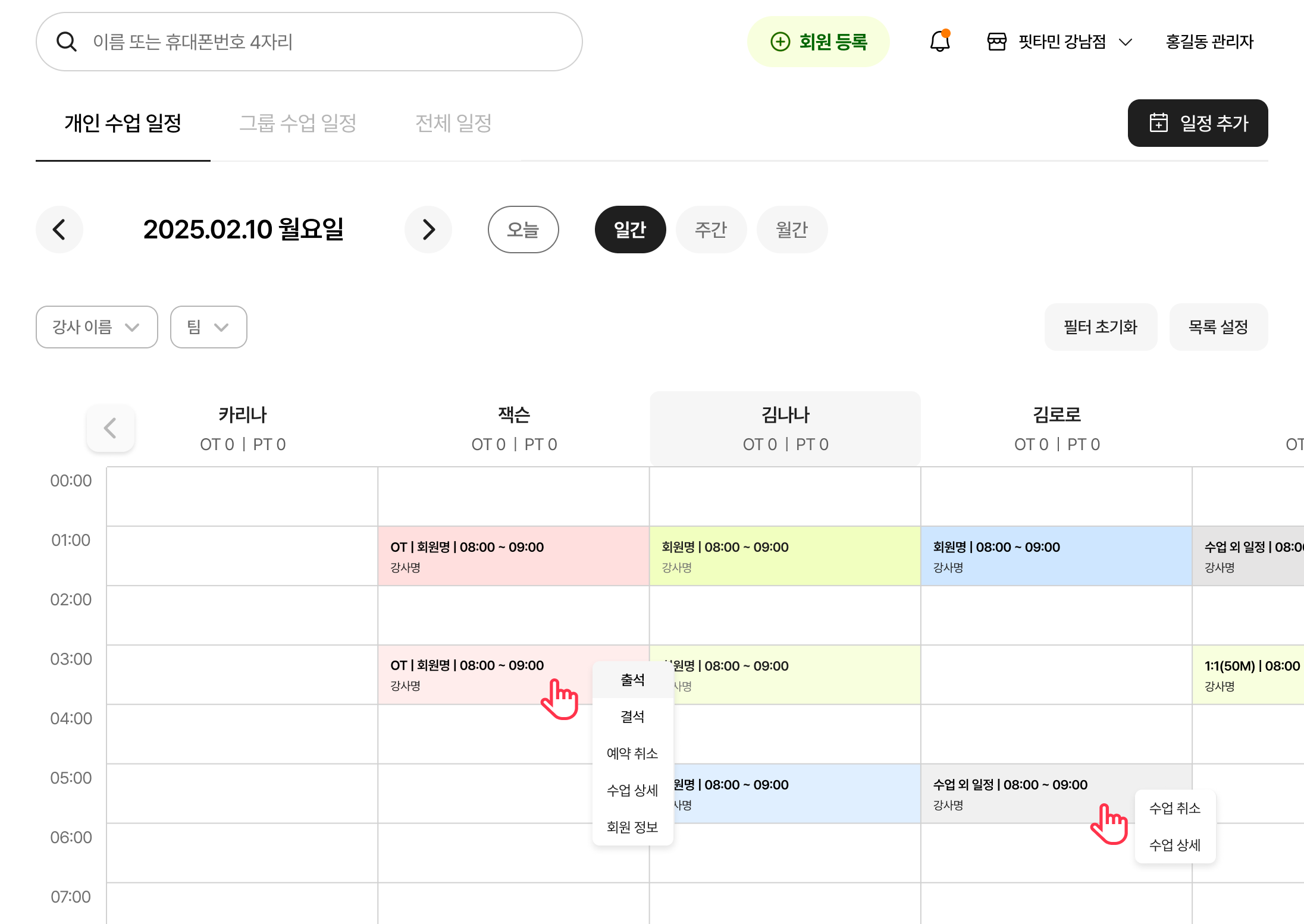Select 예약 취소 in the context menu

coord(632,753)
